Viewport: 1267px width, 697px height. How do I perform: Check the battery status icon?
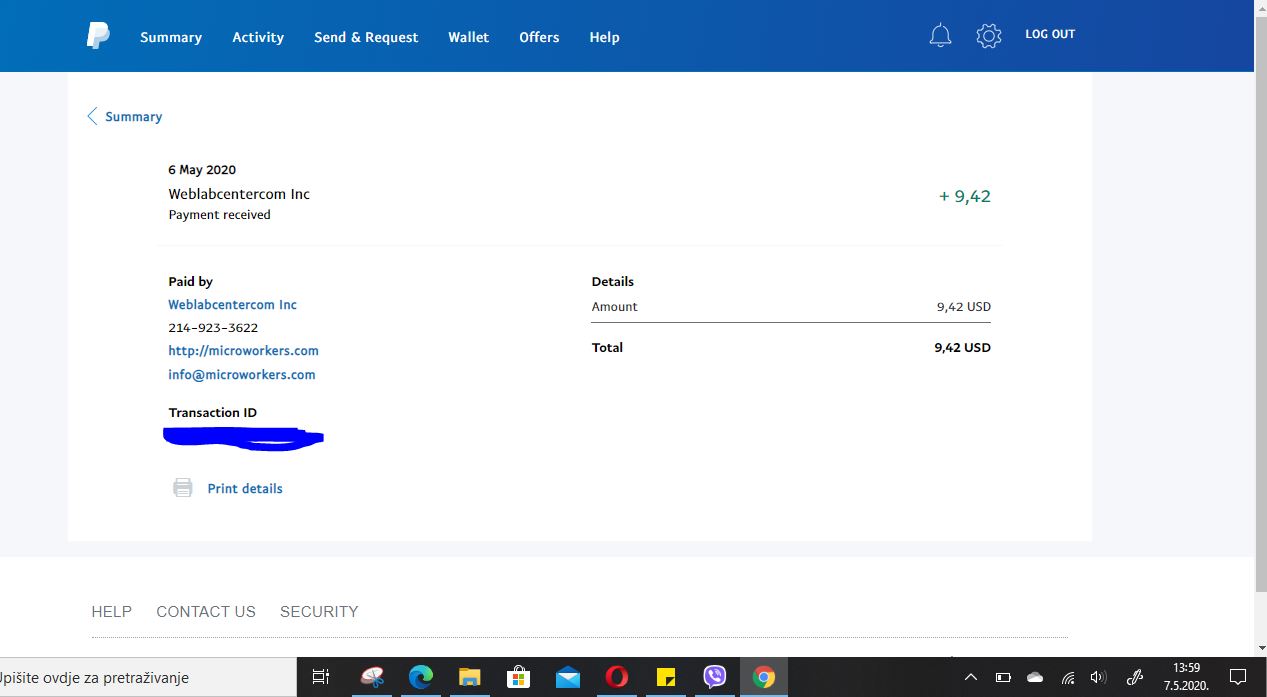[x=1003, y=677]
